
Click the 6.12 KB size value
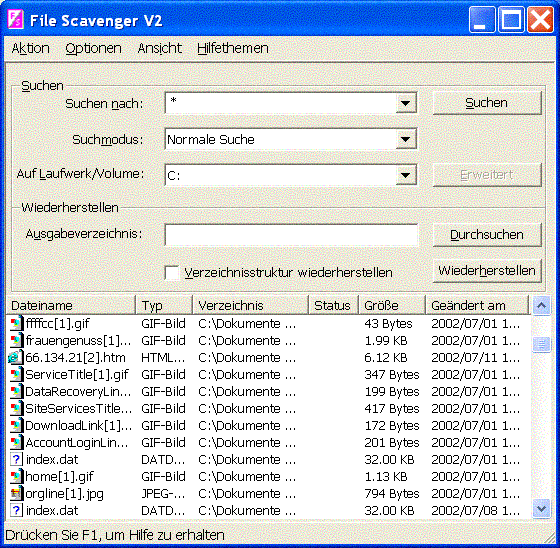[x=386, y=358]
